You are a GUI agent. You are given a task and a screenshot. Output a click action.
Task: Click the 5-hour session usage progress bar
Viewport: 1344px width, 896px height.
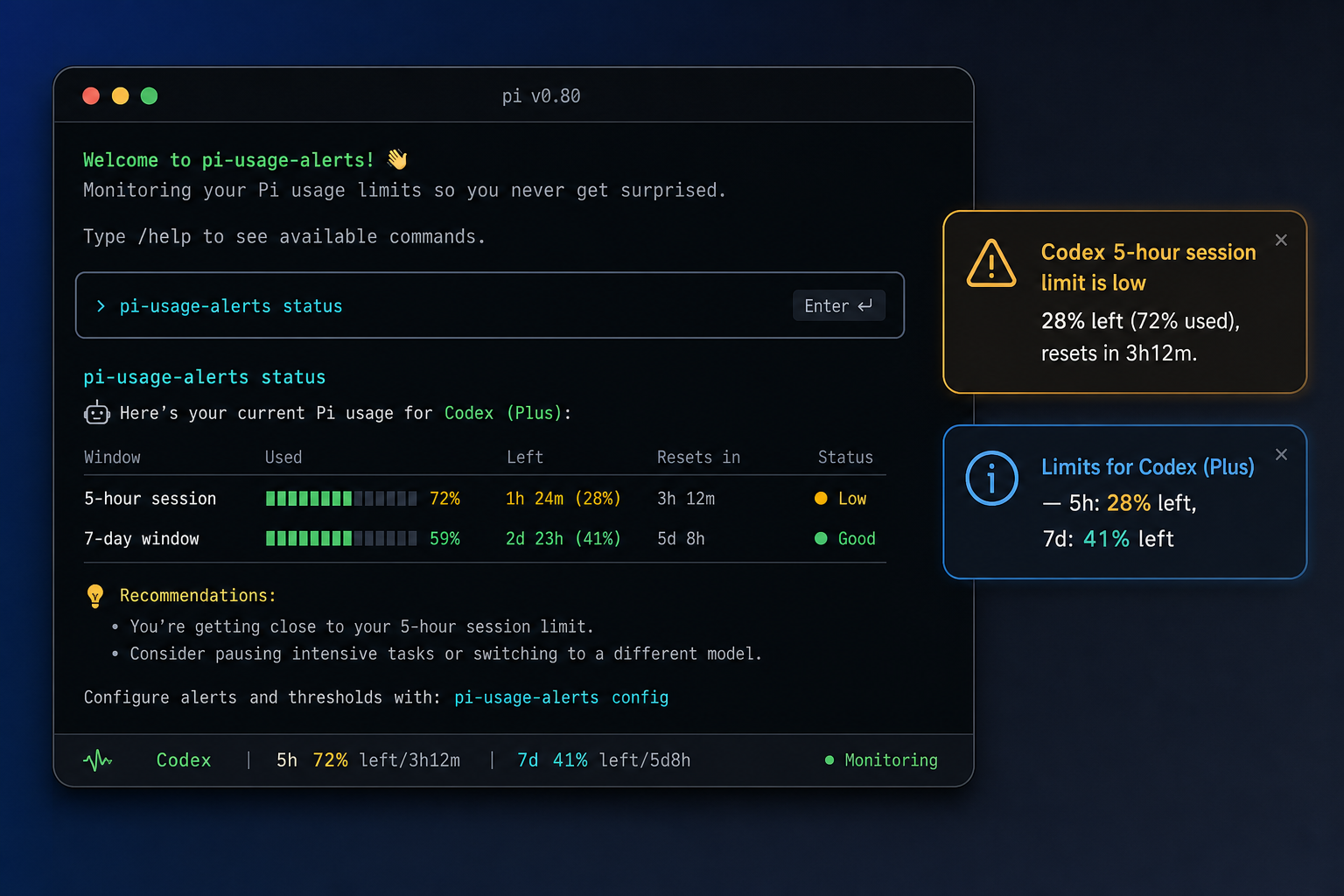click(341, 499)
